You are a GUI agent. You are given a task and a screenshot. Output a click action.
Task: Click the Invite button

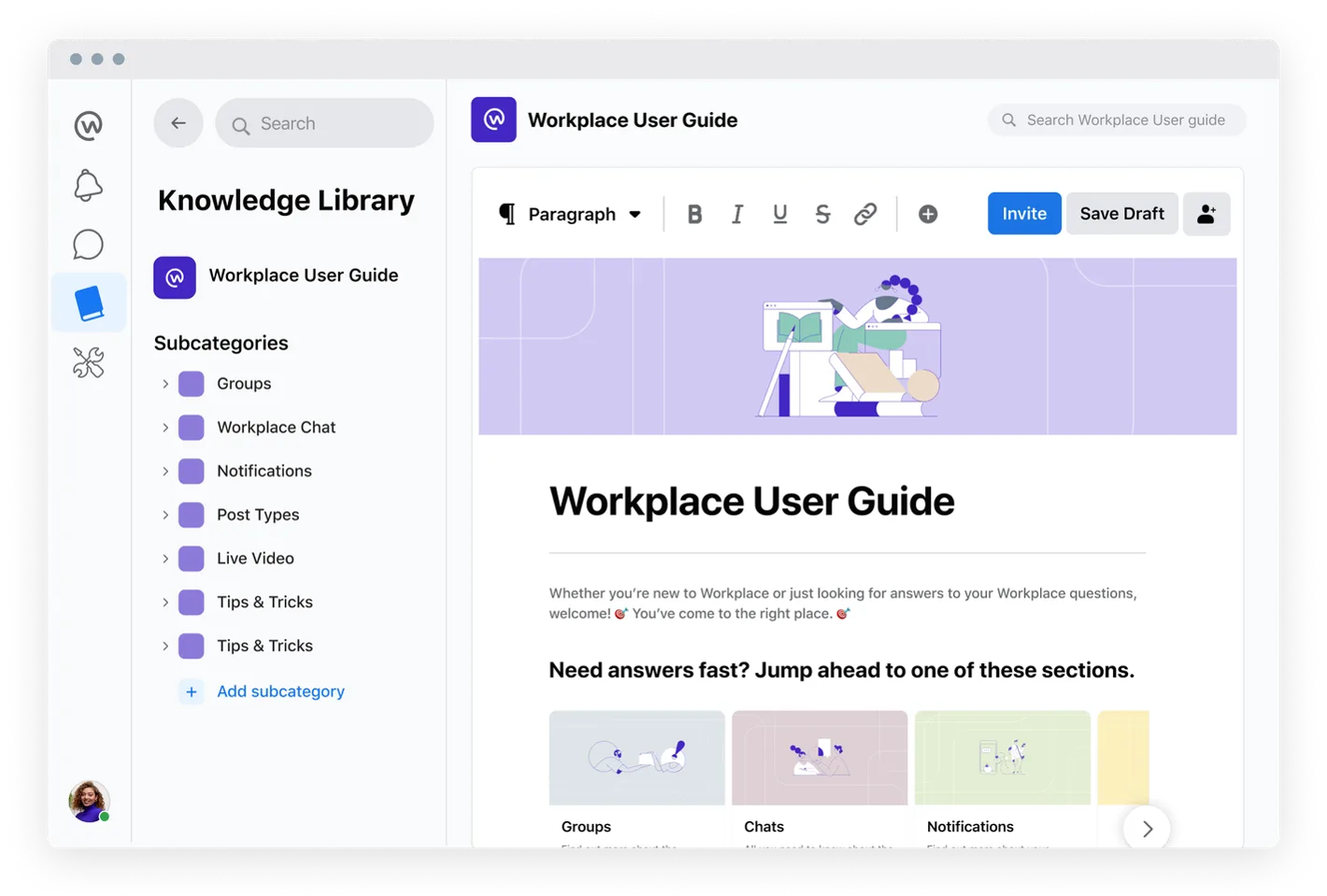coord(1024,213)
